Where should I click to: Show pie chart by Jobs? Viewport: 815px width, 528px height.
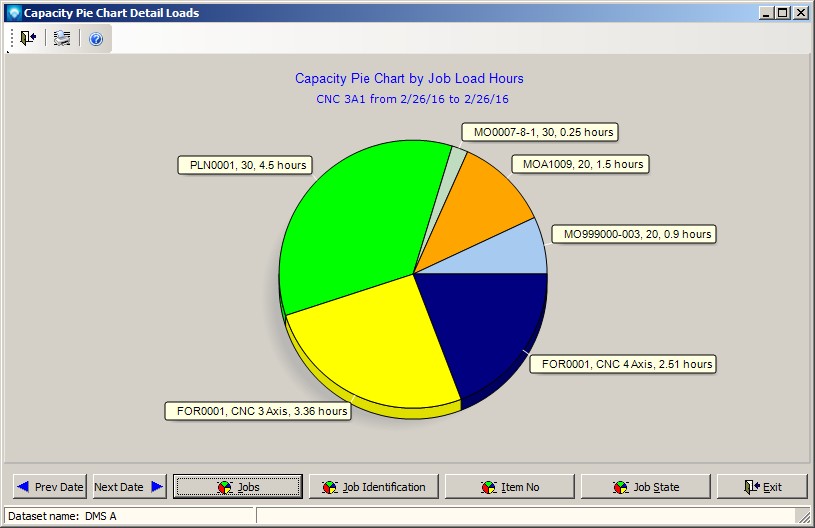click(238, 487)
